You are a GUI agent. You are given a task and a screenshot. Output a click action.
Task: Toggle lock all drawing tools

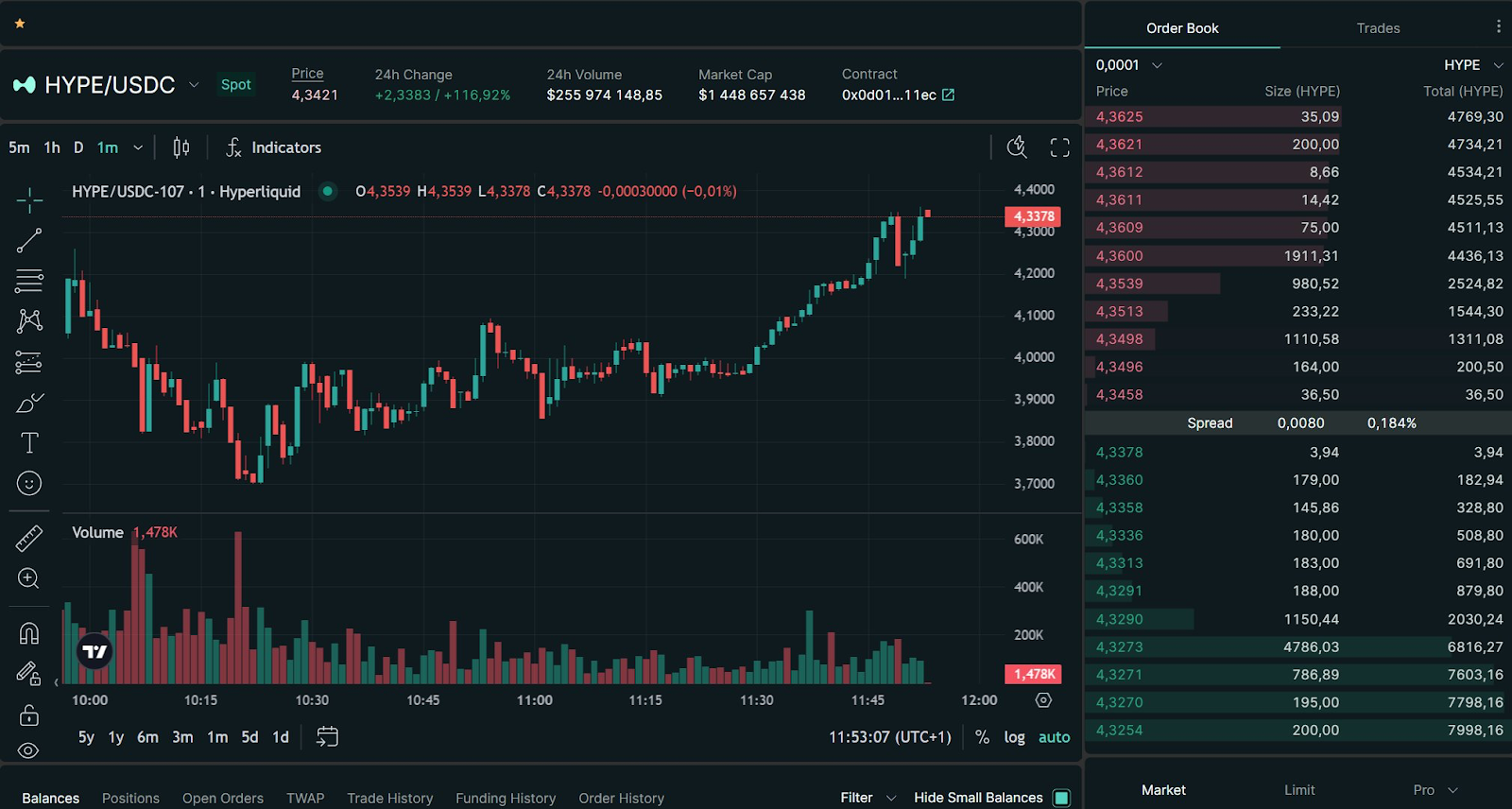coord(29,714)
